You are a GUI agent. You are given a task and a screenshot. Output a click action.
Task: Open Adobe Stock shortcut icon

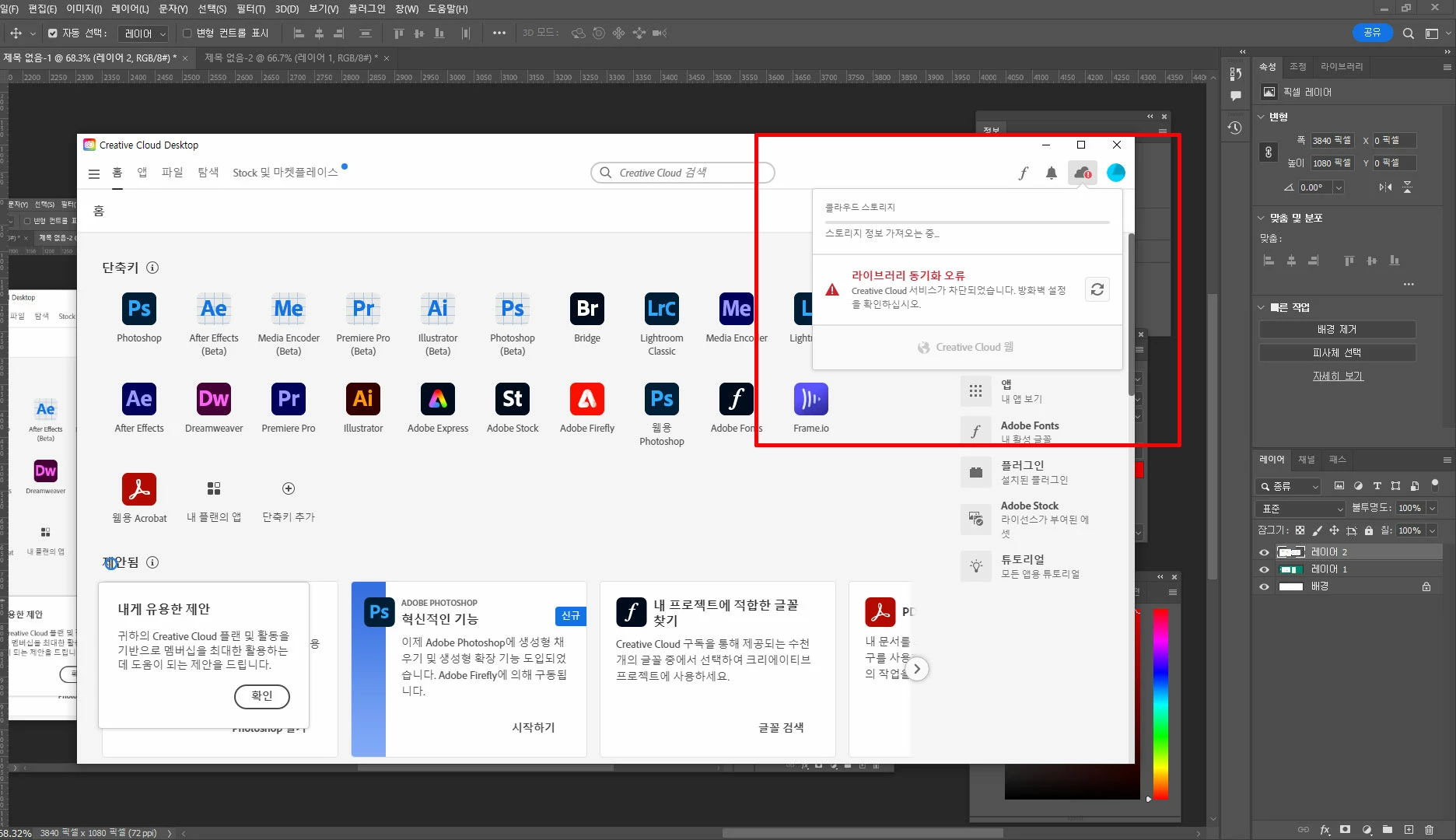click(513, 399)
